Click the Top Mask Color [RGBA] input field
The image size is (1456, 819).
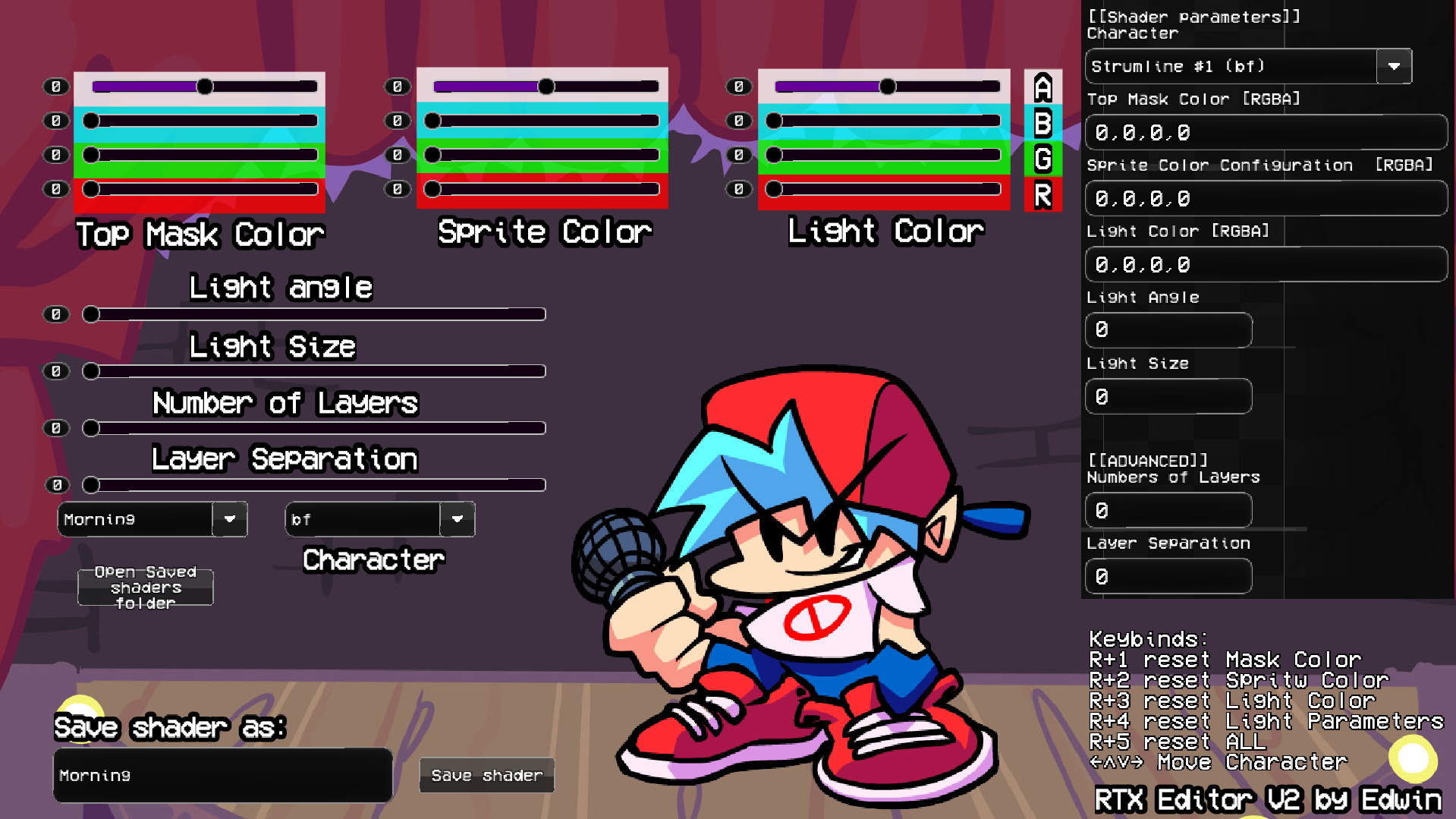[x=1266, y=132]
